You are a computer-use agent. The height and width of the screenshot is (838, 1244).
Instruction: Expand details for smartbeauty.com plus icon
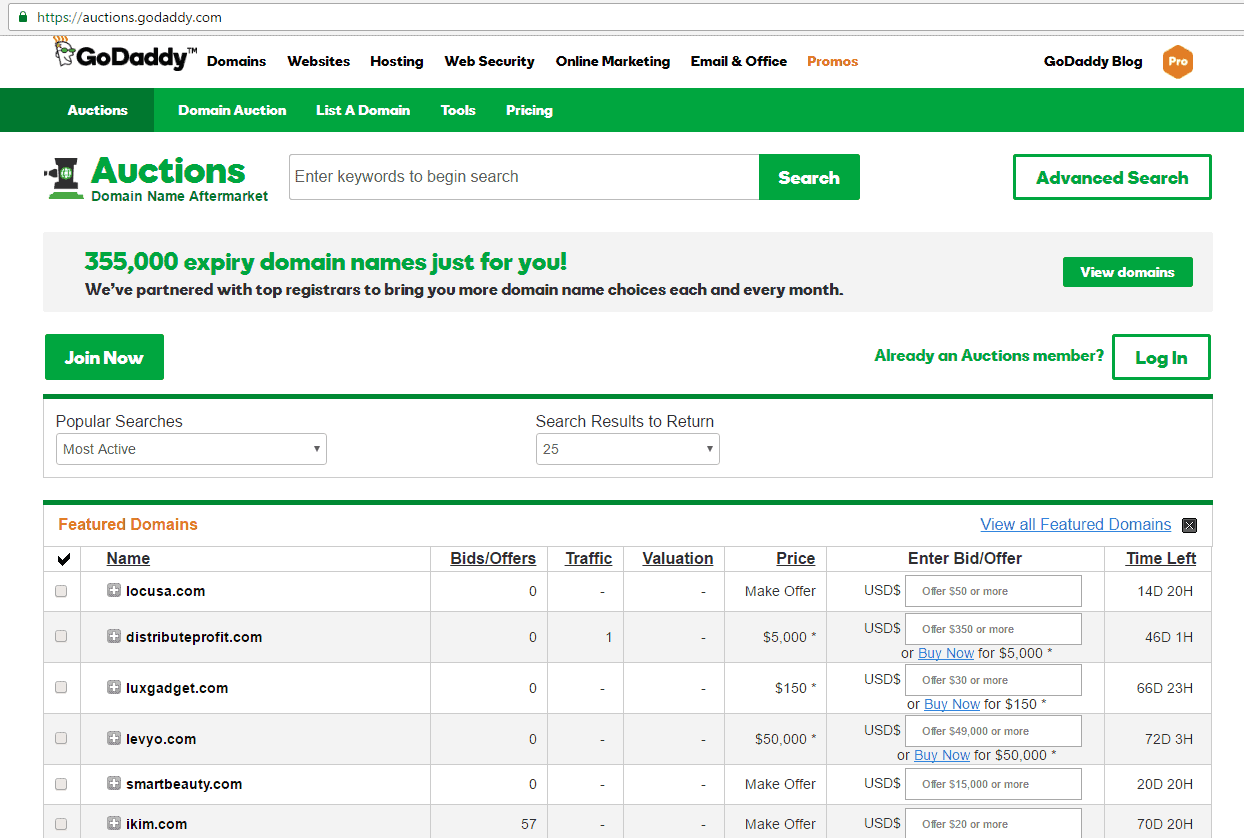pyautogui.click(x=114, y=783)
